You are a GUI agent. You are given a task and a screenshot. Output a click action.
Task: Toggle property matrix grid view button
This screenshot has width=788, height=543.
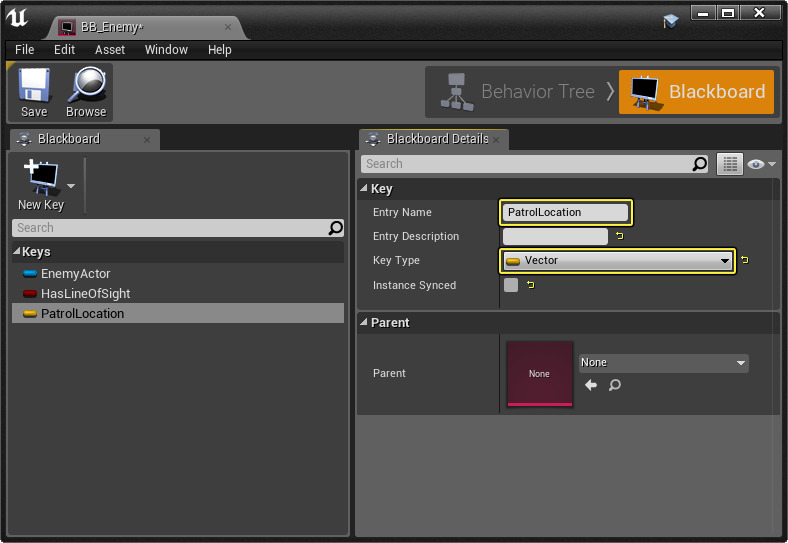coord(730,164)
